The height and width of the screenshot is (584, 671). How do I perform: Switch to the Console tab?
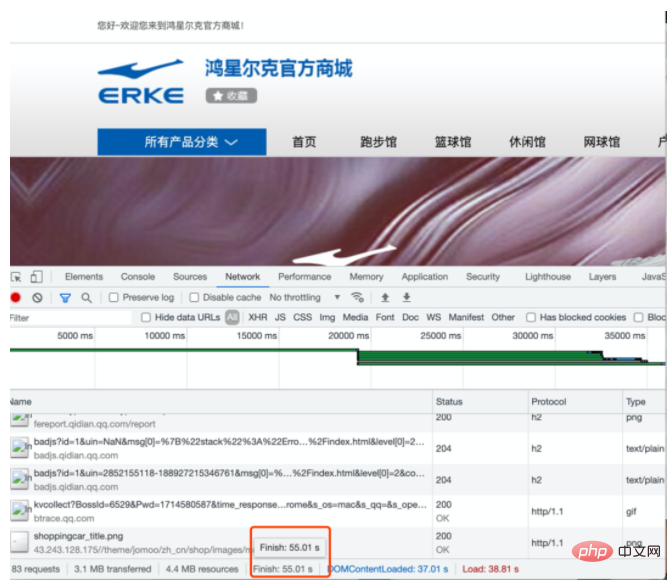click(138, 277)
